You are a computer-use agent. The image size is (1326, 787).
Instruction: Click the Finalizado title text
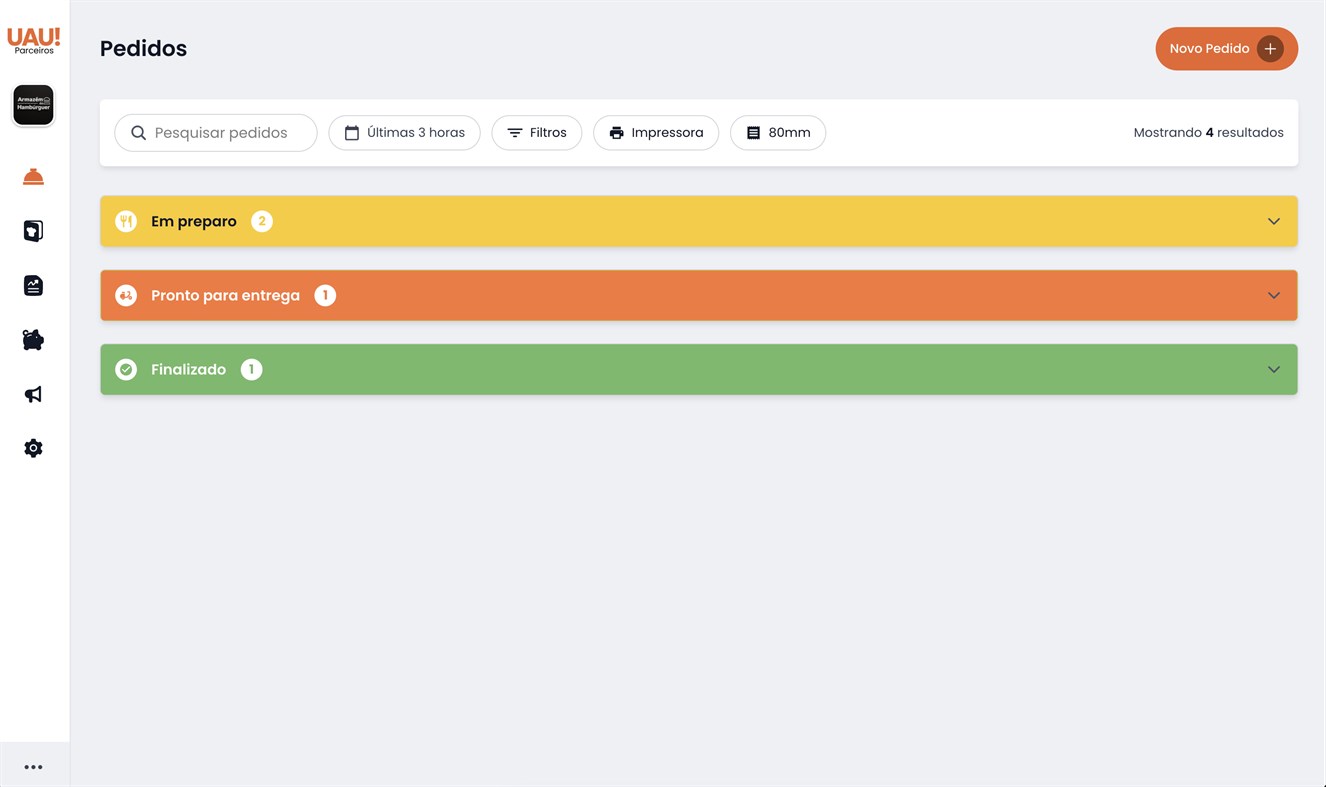pos(188,369)
